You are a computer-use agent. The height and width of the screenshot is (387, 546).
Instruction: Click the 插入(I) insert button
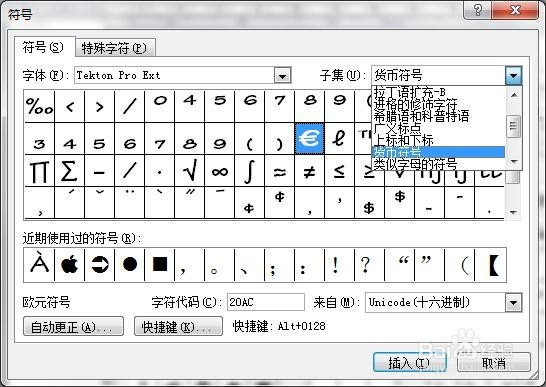click(409, 363)
